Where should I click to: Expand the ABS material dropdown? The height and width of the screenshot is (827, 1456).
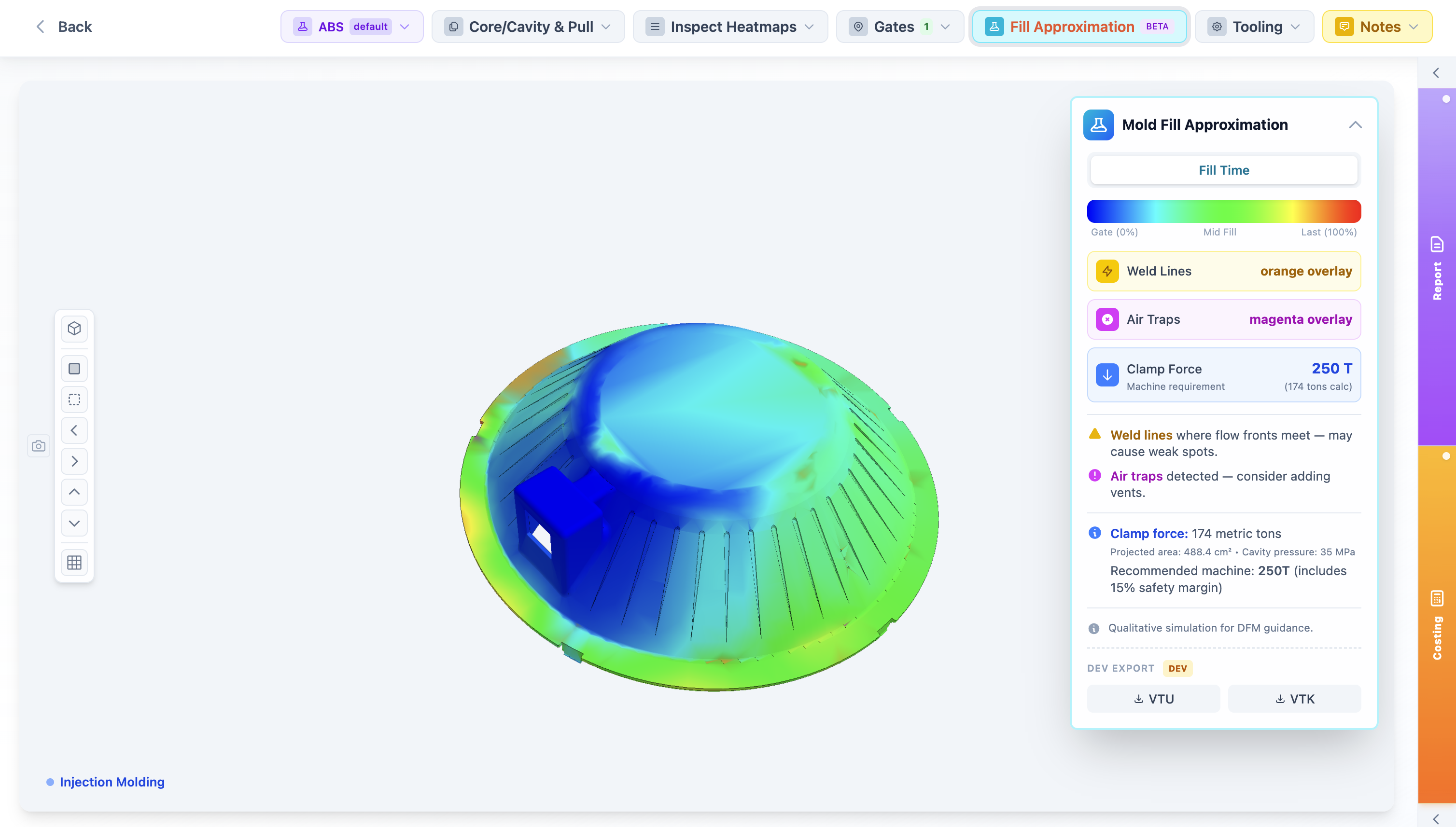pyautogui.click(x=351, y=26)
